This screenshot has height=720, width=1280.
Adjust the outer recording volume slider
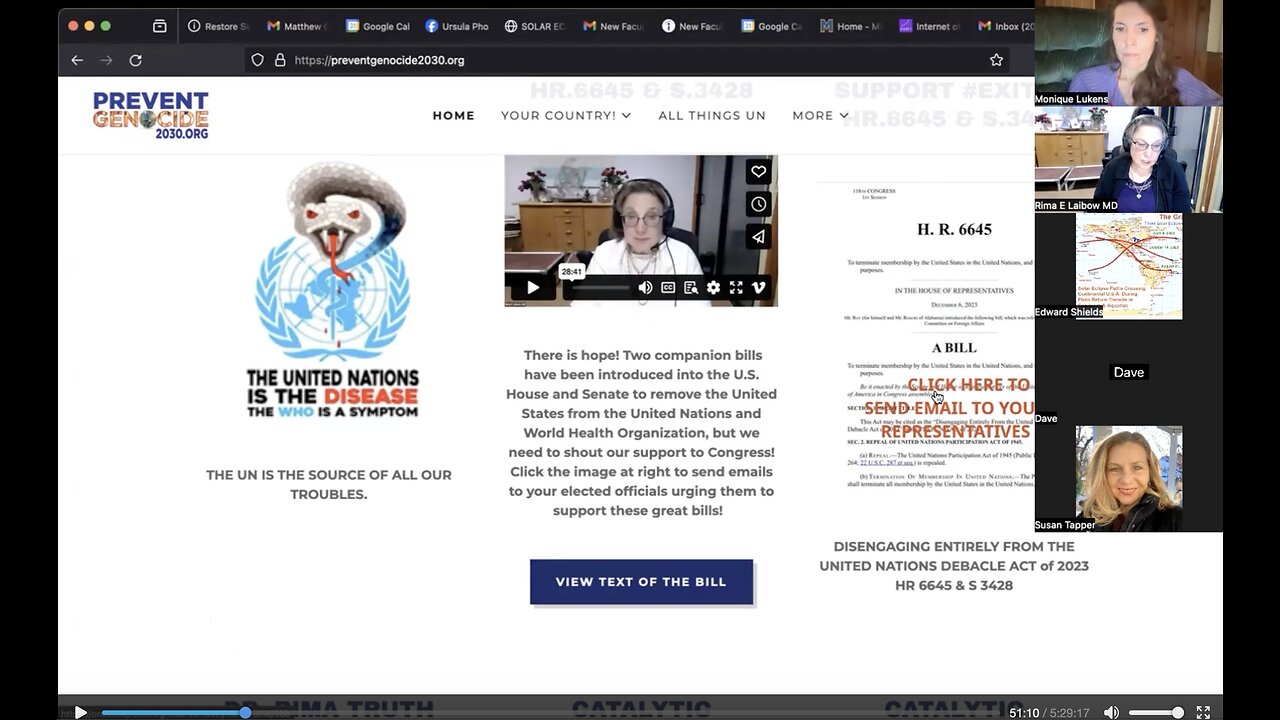(1156, 713)
